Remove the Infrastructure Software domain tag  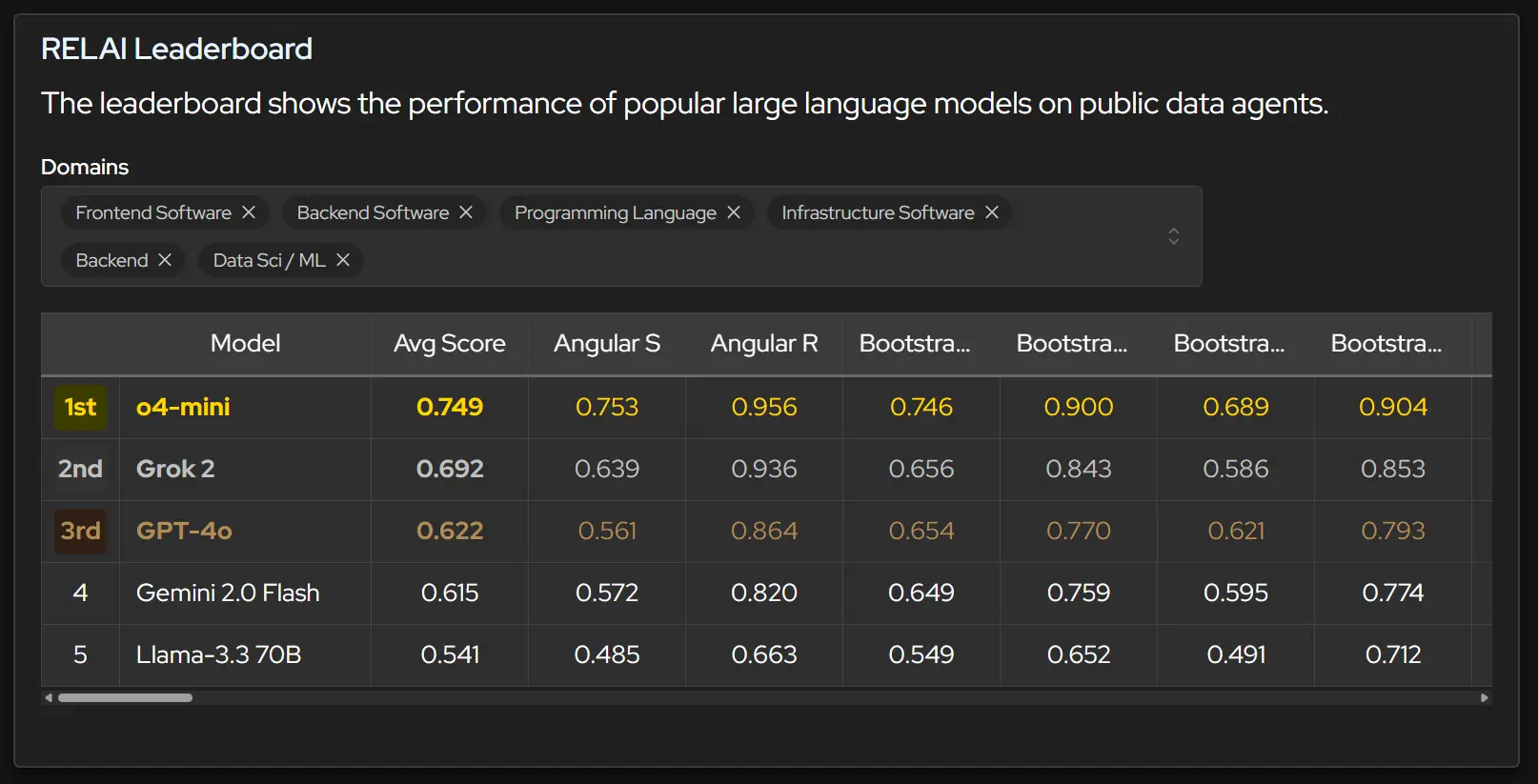(992, 212)
